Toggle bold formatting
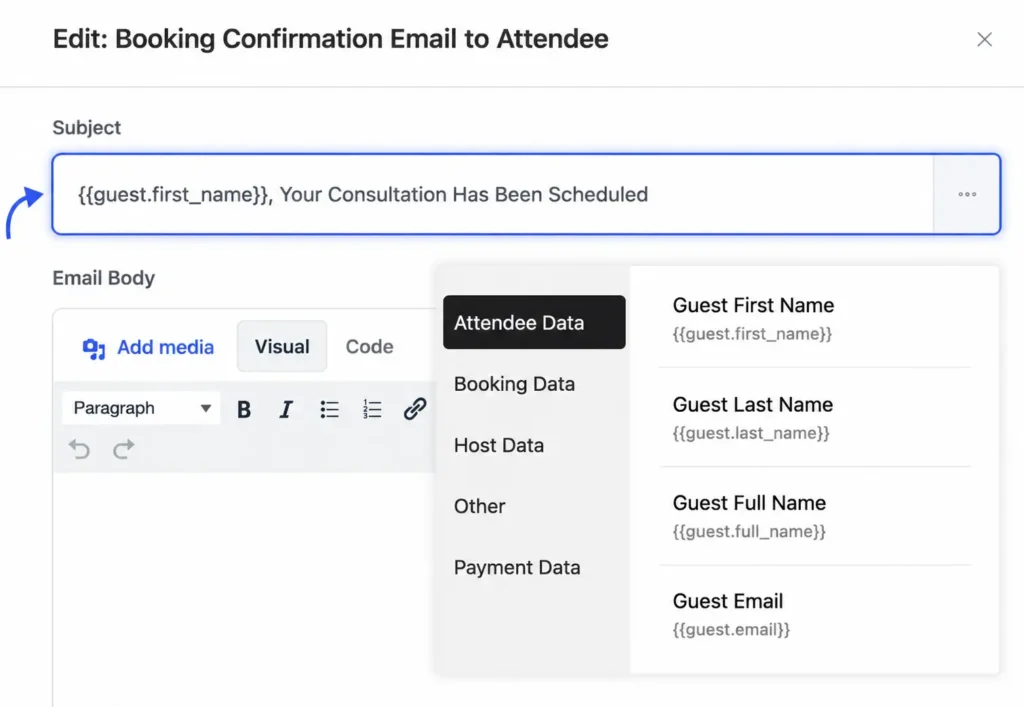 [x=244, y=409]
